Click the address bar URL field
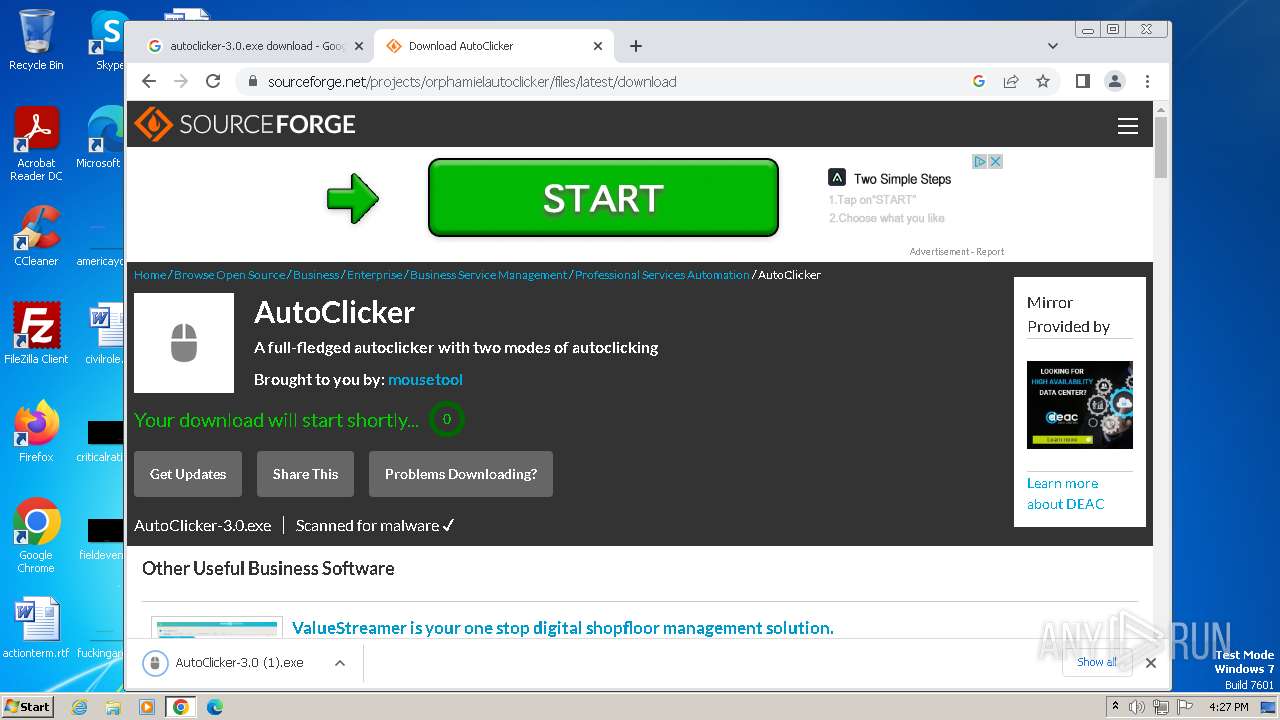 (600, 82)
